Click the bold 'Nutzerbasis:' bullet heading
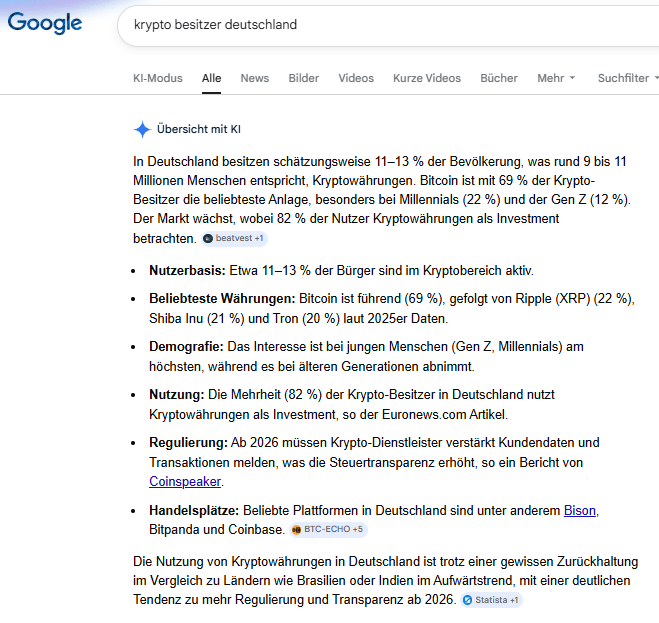The image size is (659, 623). point(187,270)
